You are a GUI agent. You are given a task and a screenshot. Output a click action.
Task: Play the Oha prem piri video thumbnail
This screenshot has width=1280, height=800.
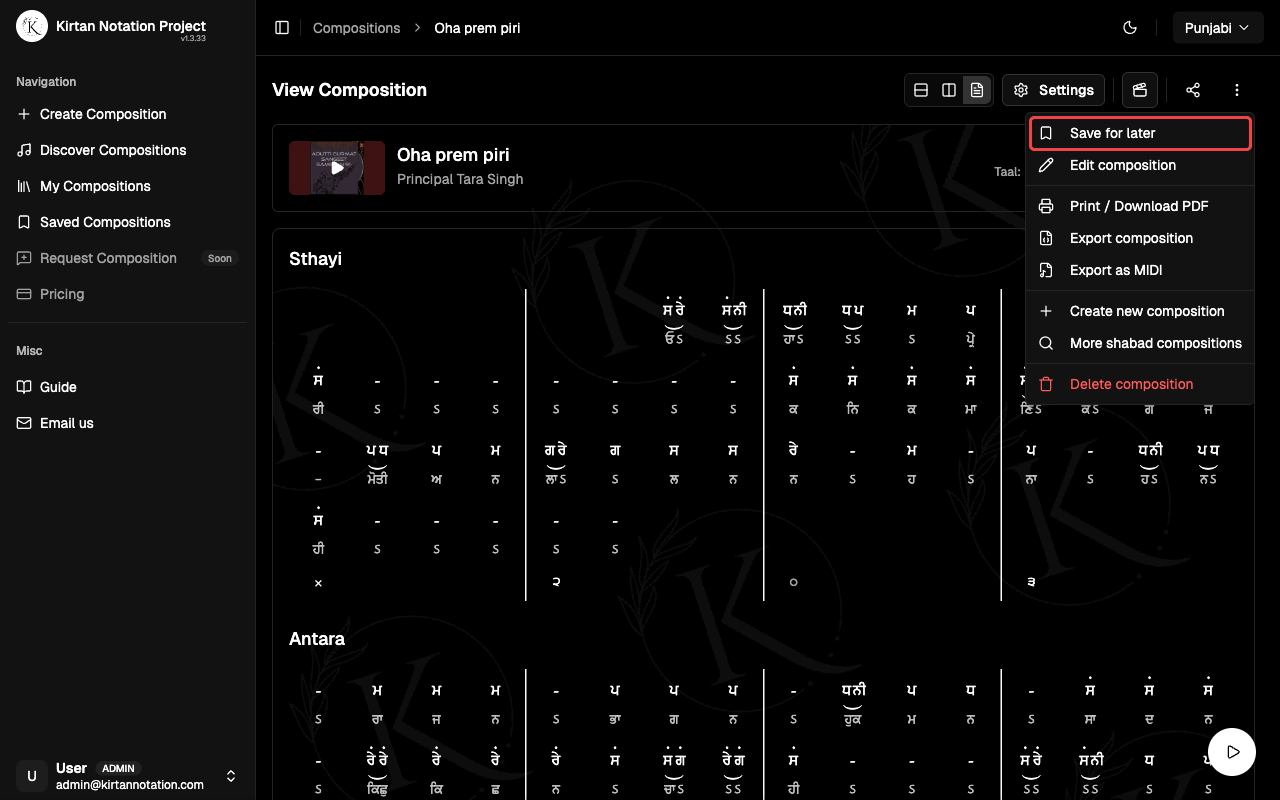pyautogui.click(x=336, y=167)
